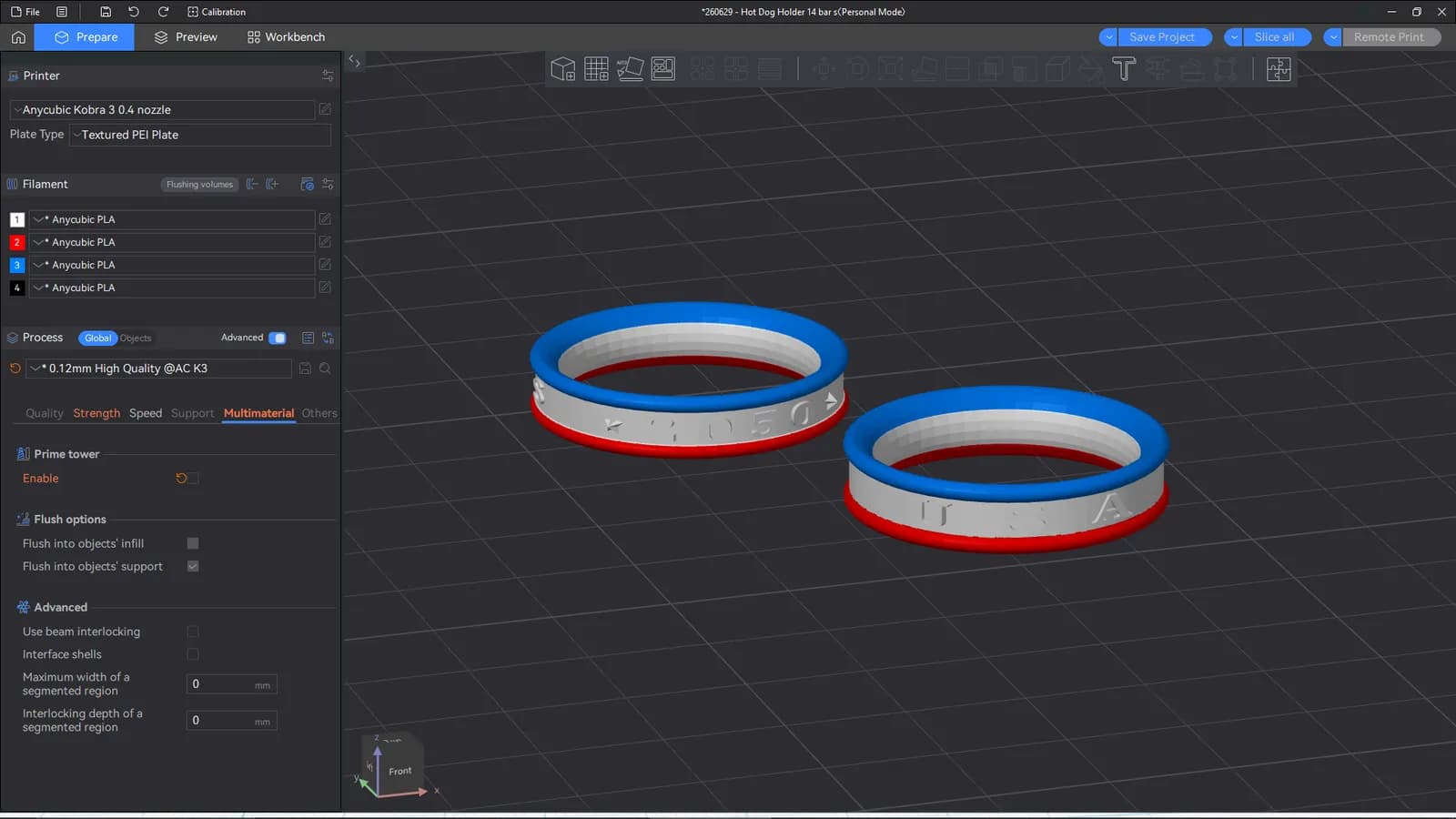The width and height of the screenshot is (1456, 819).
Task: Click the Arrange all objects icon
Action: pyautogui.click(x=663, y=69)
